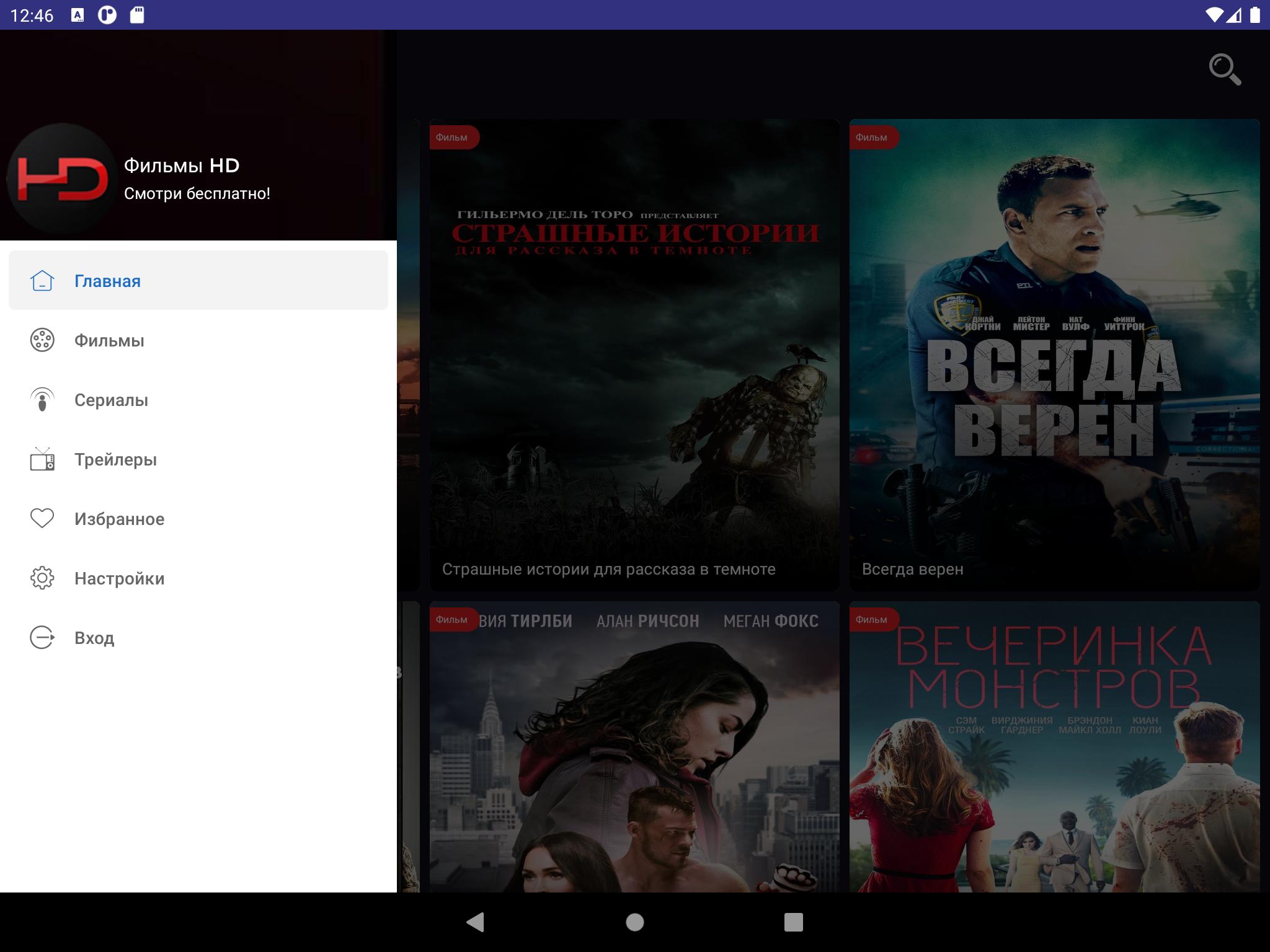Open the Страшные истории movie poster

coord(634,355)
